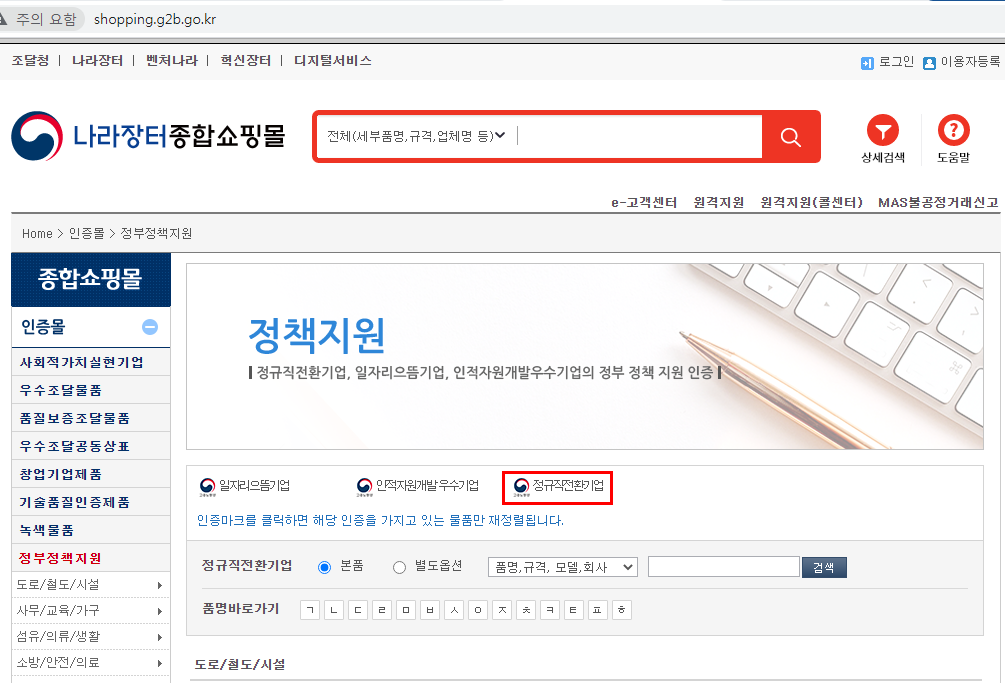1005x683 pixels.
Task: Open 원격지원(콜센터) menu item
Action: [x=811, y=202]
